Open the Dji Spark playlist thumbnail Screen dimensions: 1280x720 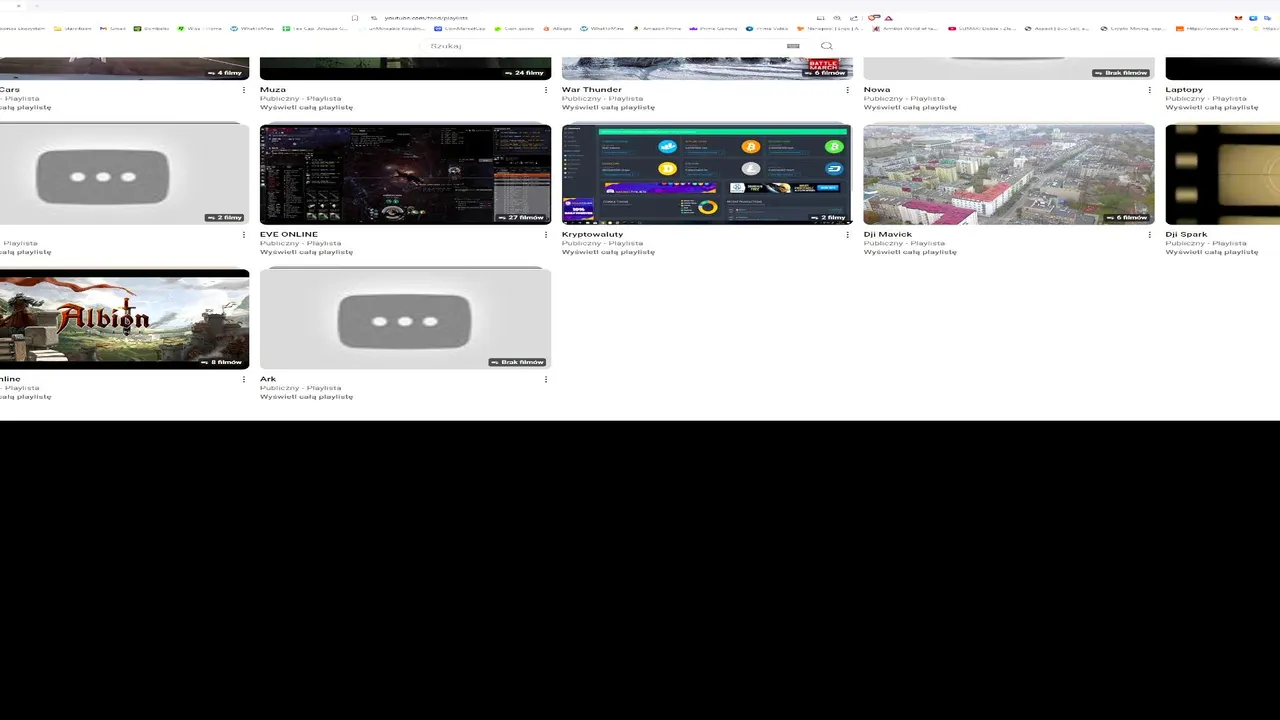pyautogui.click(x=1222, y=174)
